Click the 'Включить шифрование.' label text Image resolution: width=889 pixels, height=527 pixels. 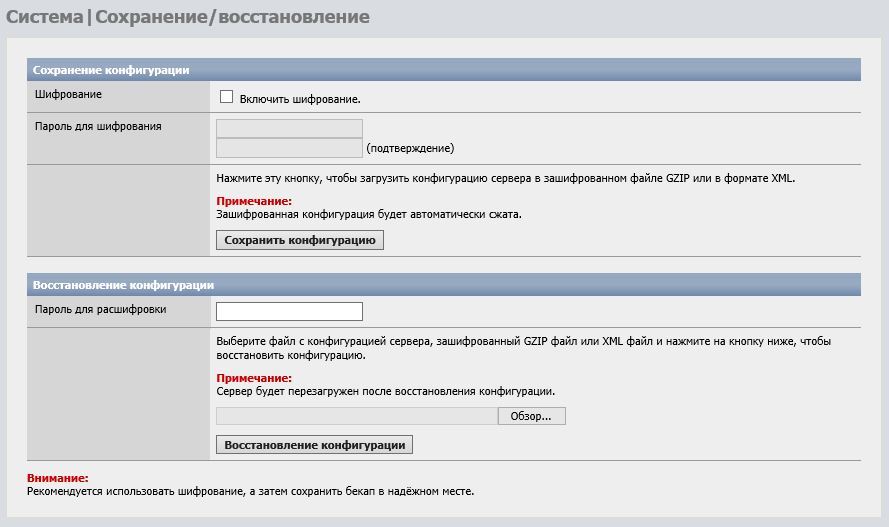tap(299, 99)
